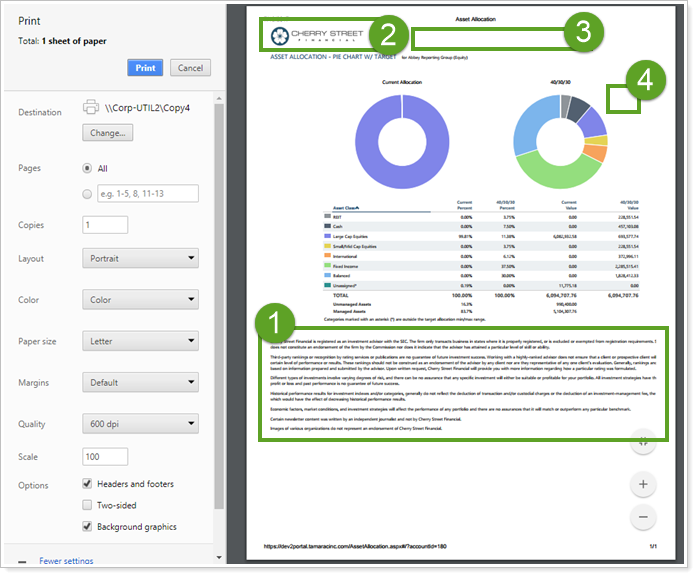Disable the Headers and footers checkbox
The width and height of the screenshot is (697, 577).
coord(88,484)
